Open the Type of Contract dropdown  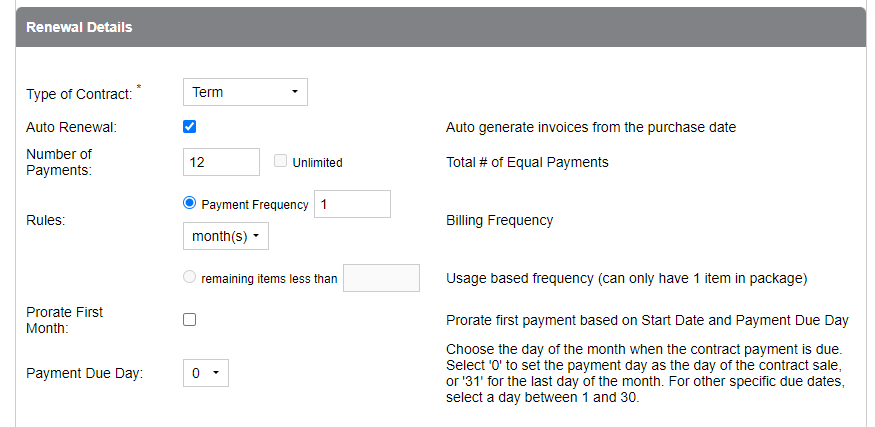click(x=245, y=92)
